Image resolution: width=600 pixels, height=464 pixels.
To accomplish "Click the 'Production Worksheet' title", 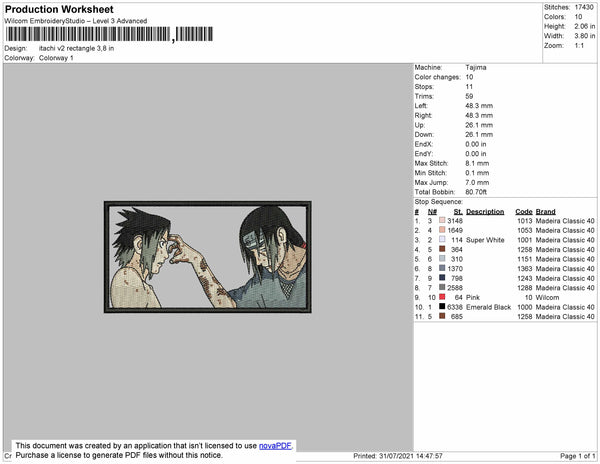I will tap(59, 10).
